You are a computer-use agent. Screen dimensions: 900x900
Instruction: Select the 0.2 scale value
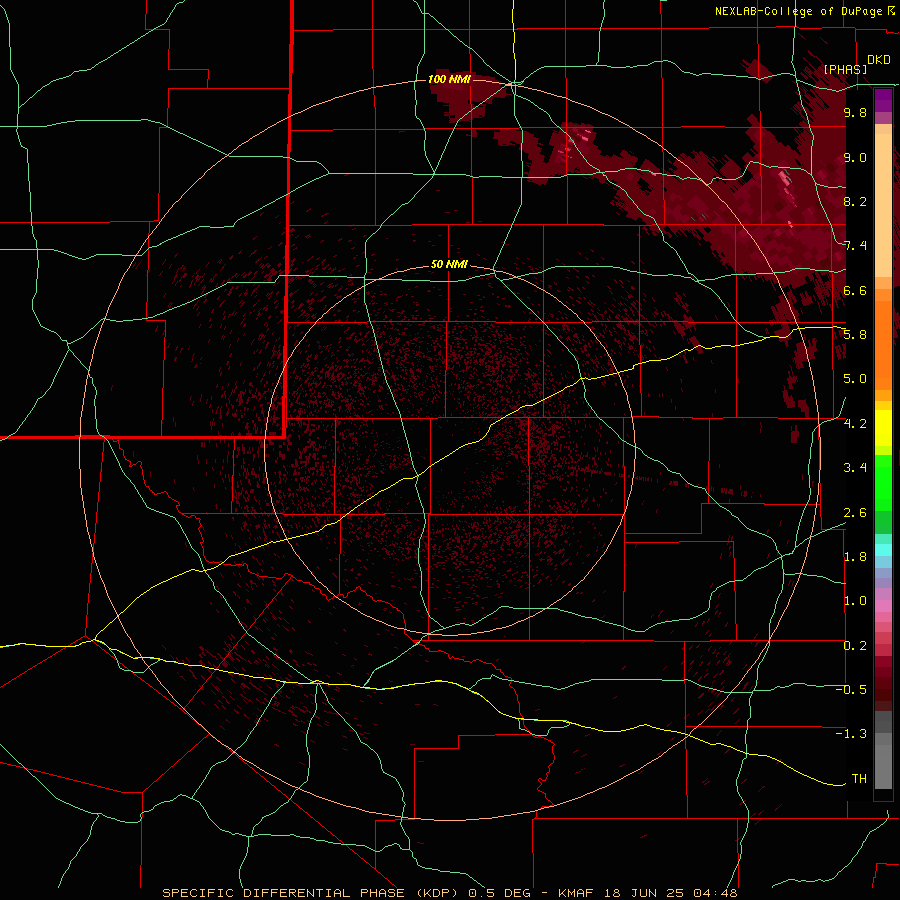(855, 646)
